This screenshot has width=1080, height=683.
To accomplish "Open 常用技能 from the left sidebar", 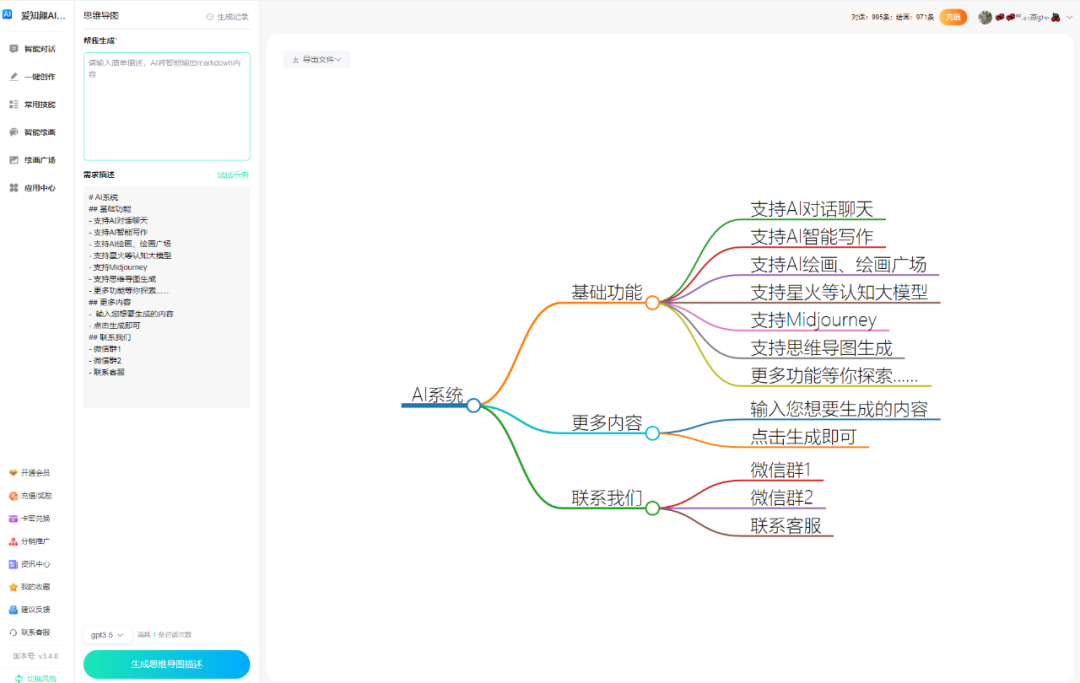I will click(x=33, y=104).
